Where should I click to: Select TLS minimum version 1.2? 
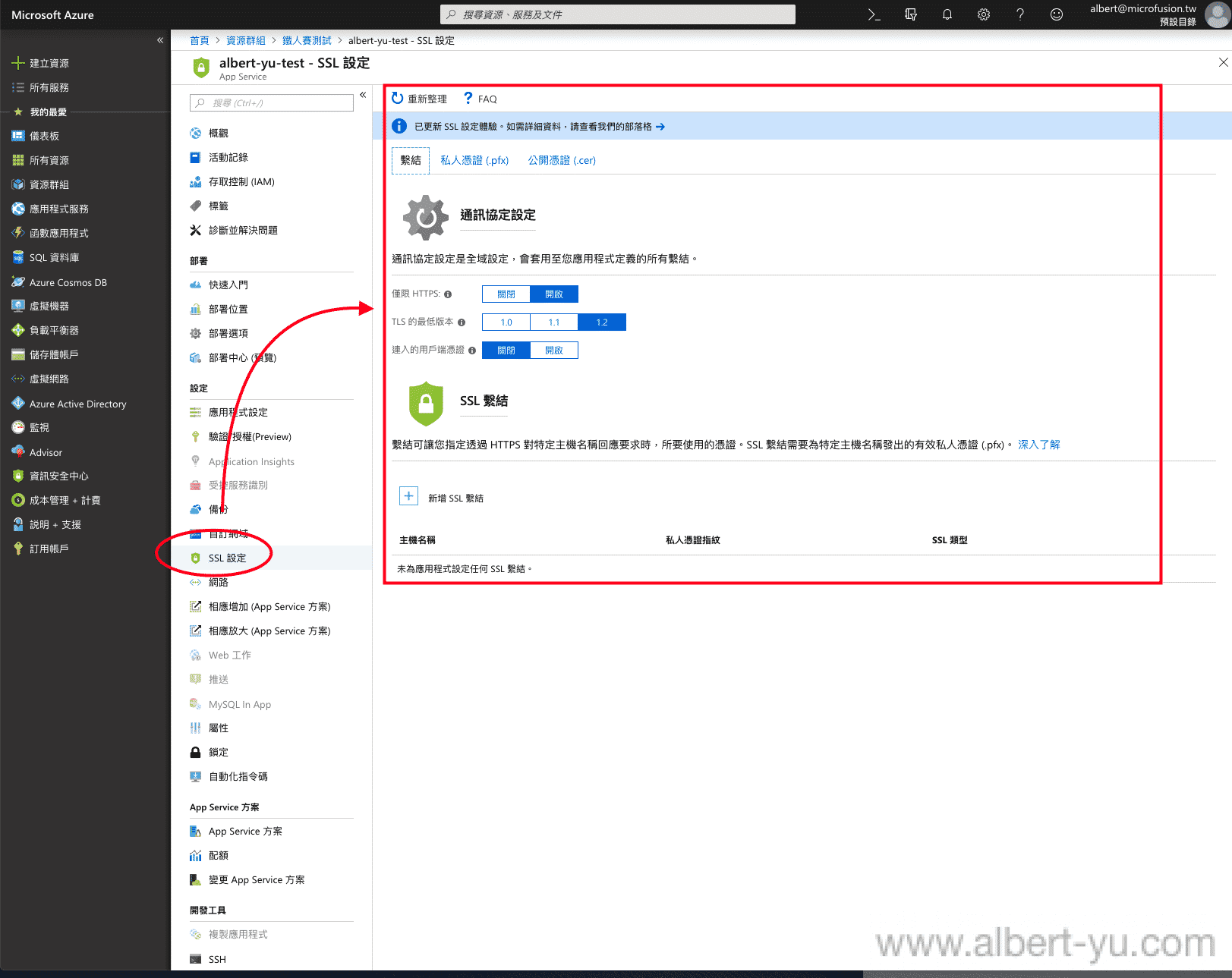click(602, 322)
